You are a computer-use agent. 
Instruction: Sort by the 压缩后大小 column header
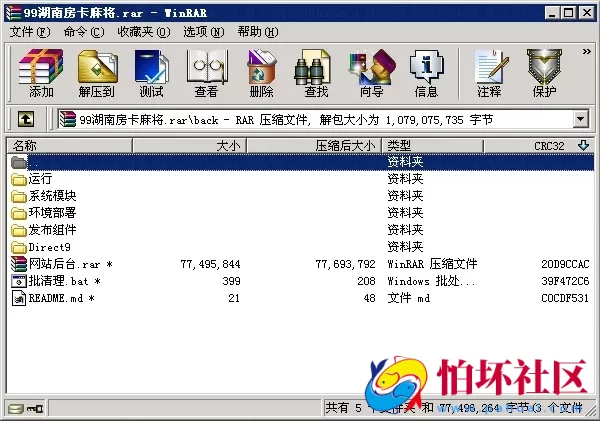[x=314, y=146]
